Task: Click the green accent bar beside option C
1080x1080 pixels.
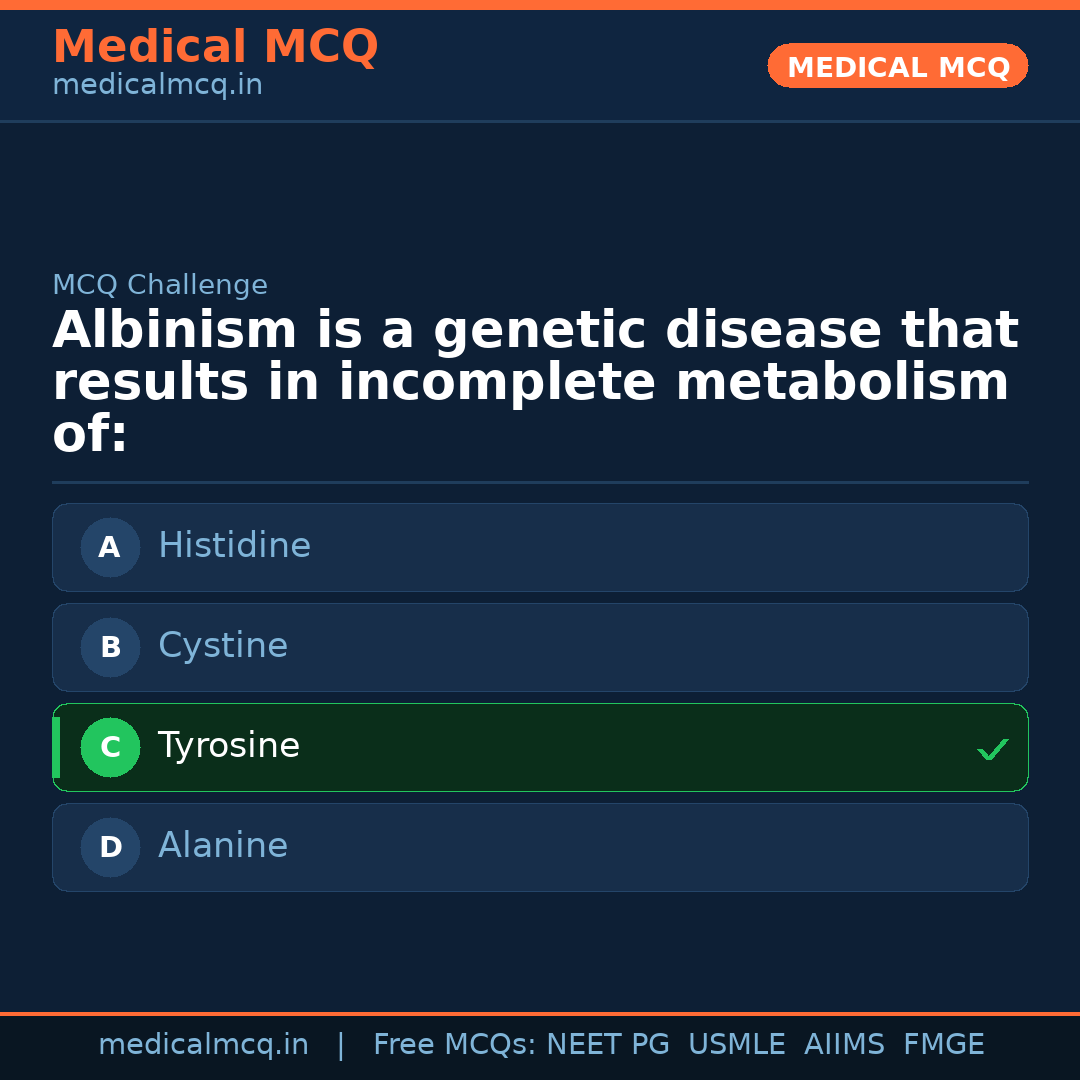Action: coord(56,747)
